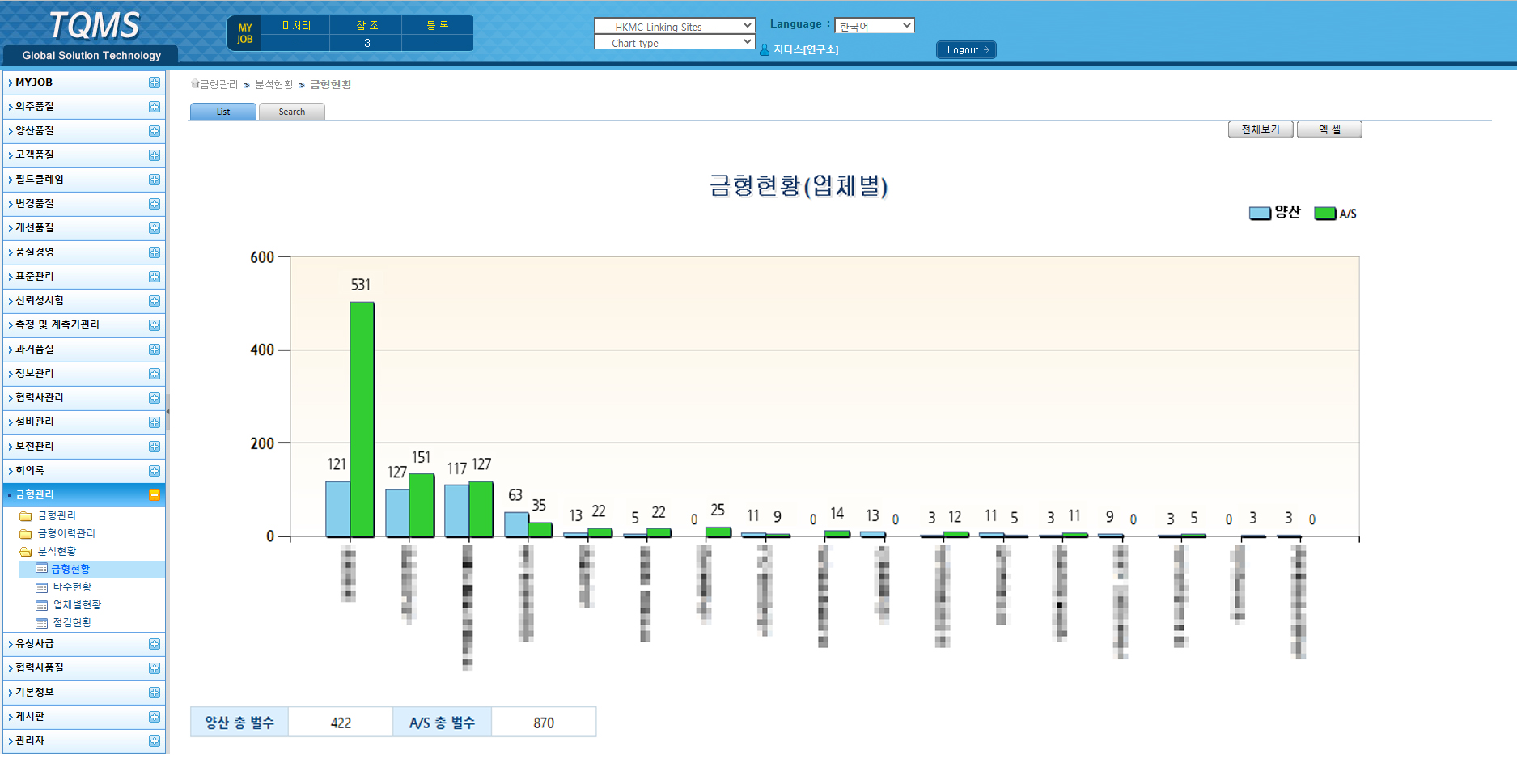The image size is (1517, 784).
Task: Click the green bar labeled 151
Action: click(x=422, y=506)
